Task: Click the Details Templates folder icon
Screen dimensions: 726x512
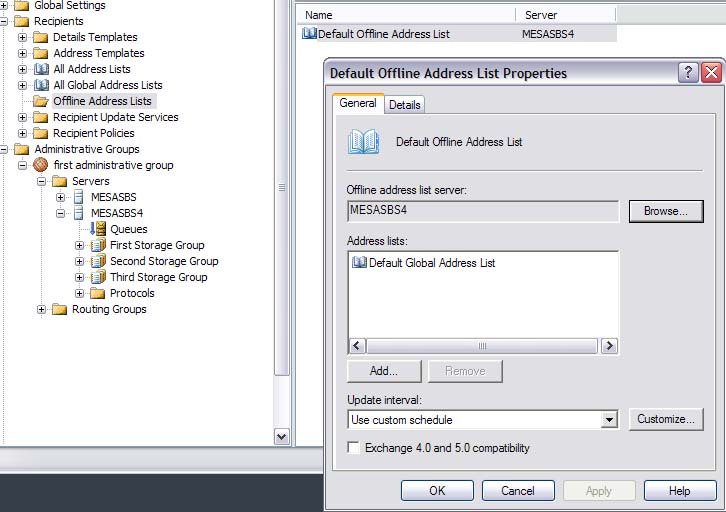Action: (41, 37)
